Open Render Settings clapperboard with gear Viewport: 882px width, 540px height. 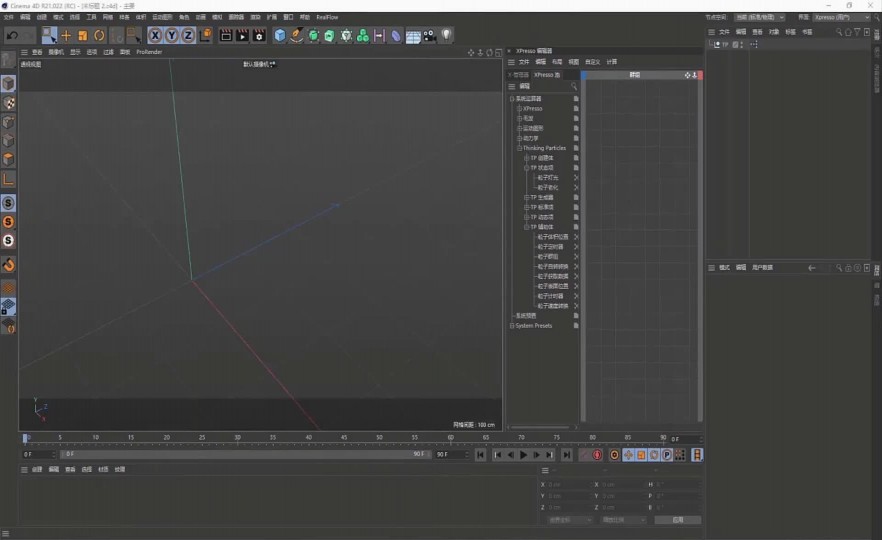(x=259, y=35)
